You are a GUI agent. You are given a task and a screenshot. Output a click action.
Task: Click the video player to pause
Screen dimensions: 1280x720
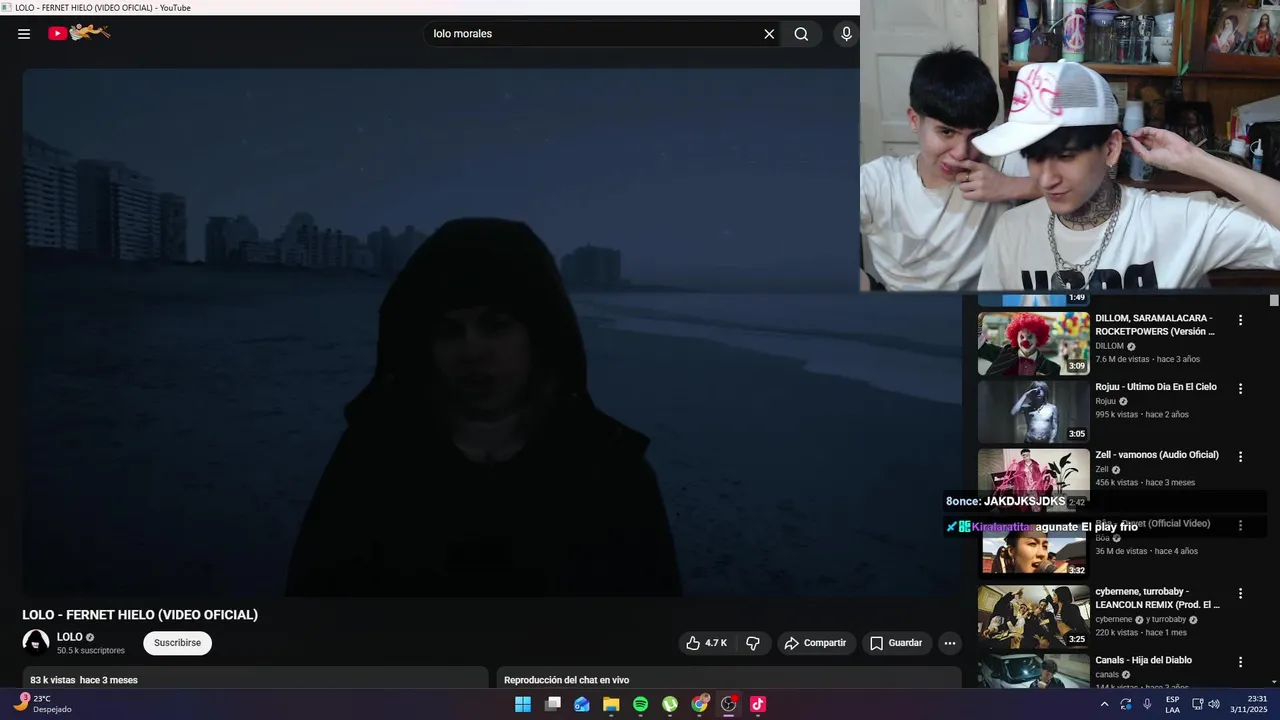coord(491,332)
